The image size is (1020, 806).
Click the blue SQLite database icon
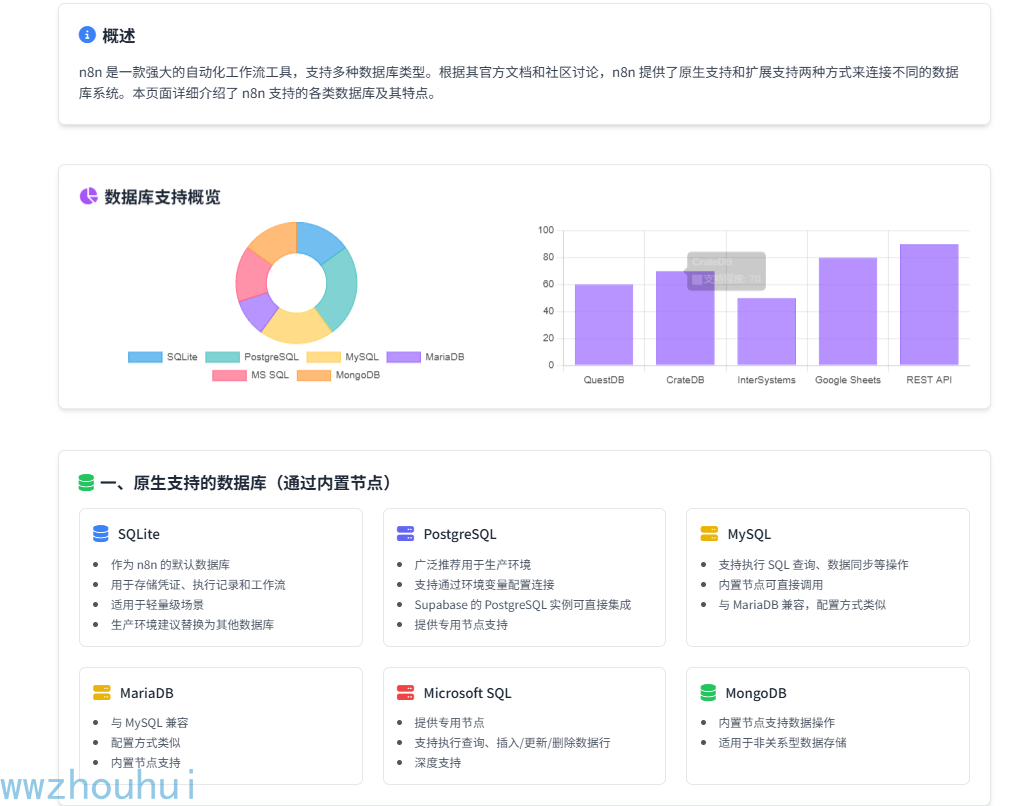101,533
